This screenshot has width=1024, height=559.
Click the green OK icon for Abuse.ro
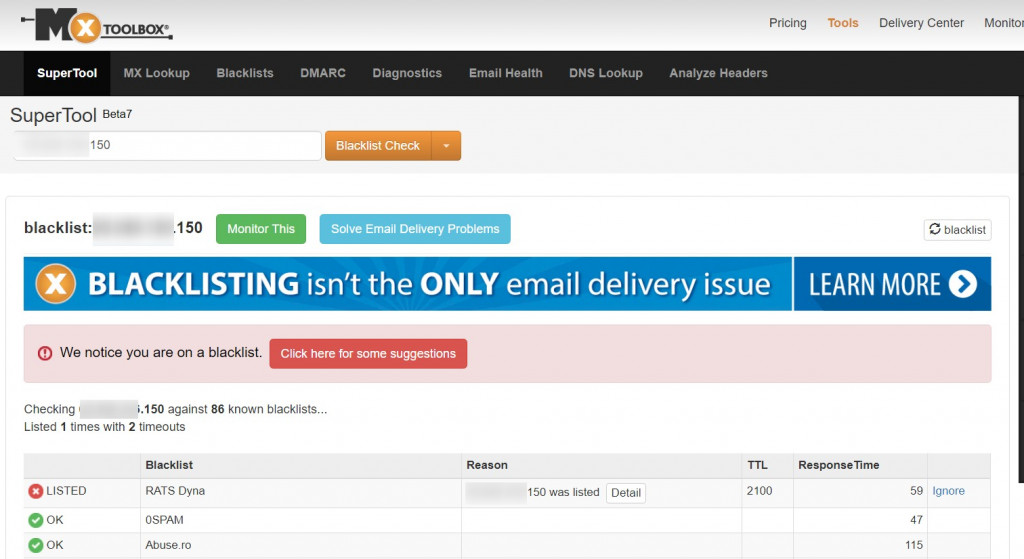point(36,545)
